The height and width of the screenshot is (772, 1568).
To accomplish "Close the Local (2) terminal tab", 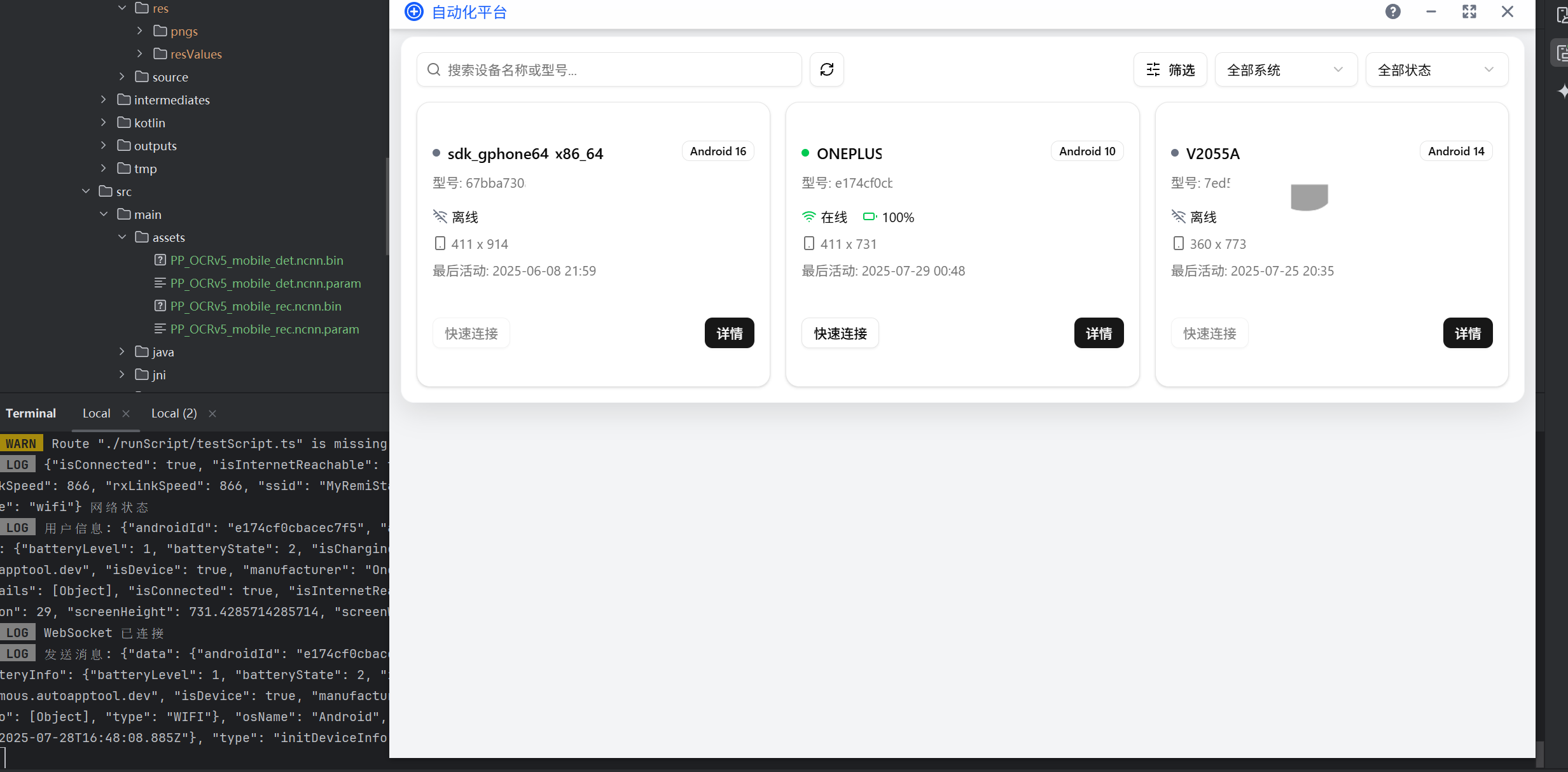I will click(212, 414).
